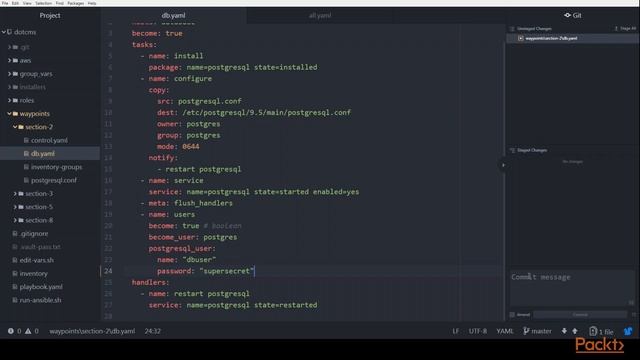Change the YAML grammar selector

pos(505,331)
